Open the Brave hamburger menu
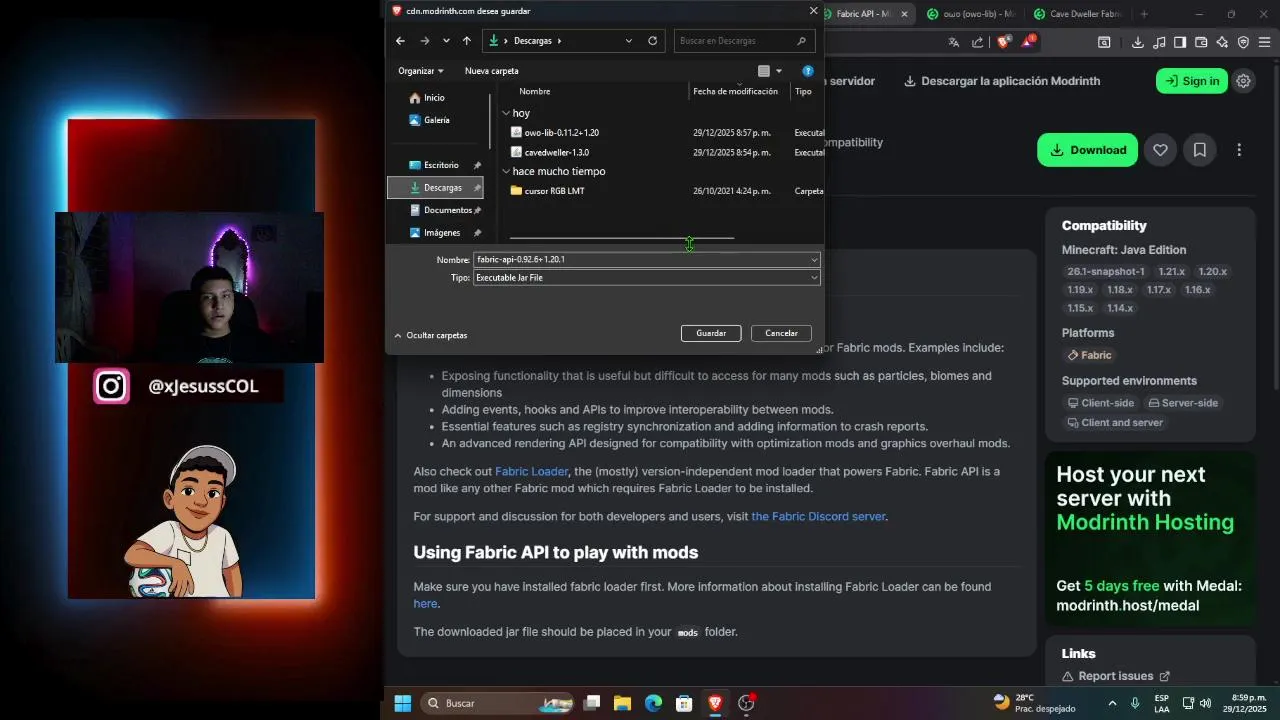Screen dimensions: 1280x720 [x=1264, y=42]
